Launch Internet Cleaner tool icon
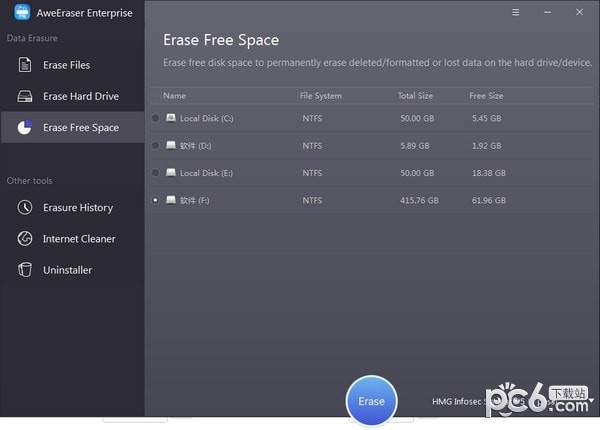The image size is (600, 430). tap(25, 239)
